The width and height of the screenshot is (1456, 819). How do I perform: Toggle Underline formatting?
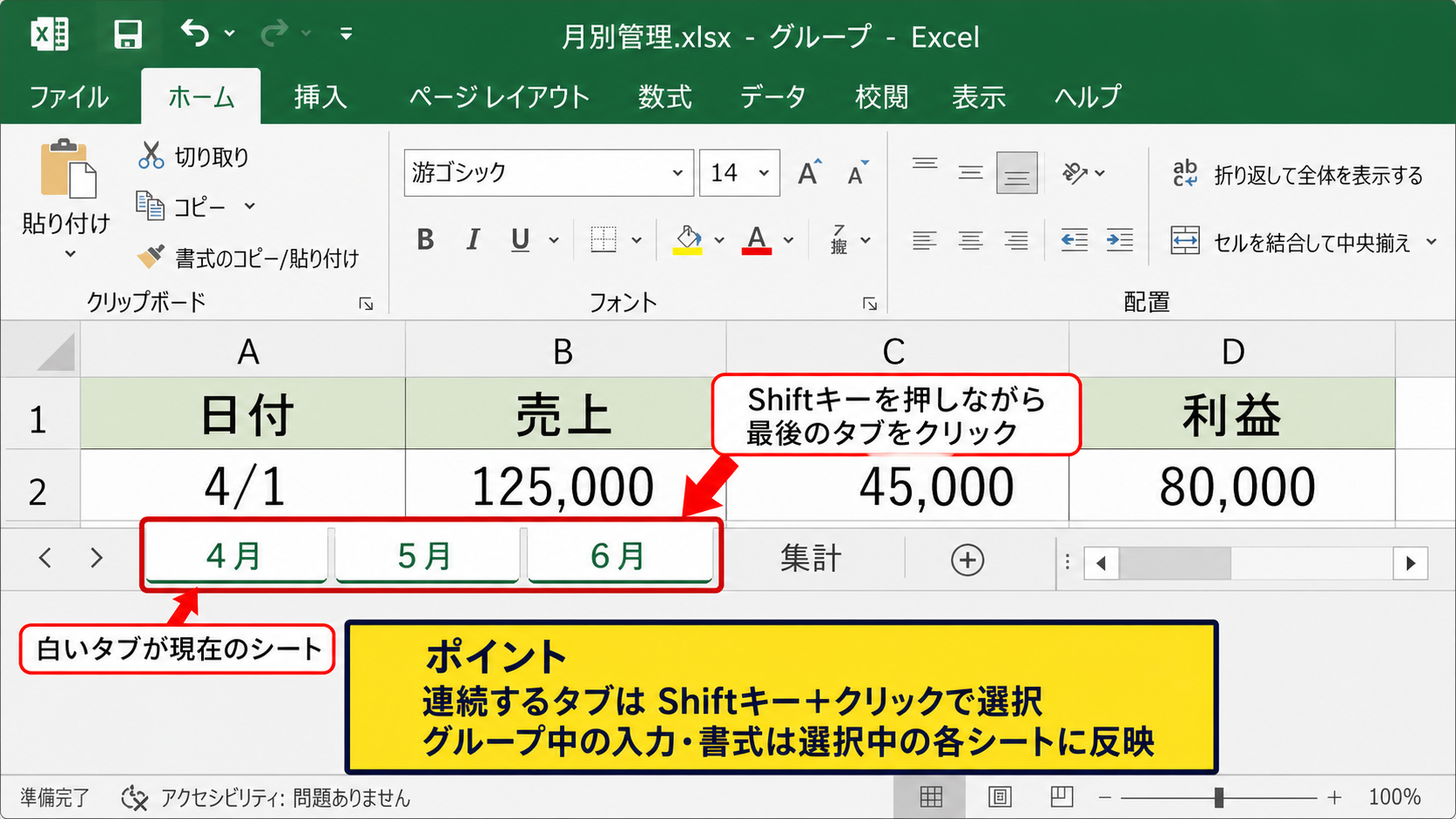click(520, 239)
